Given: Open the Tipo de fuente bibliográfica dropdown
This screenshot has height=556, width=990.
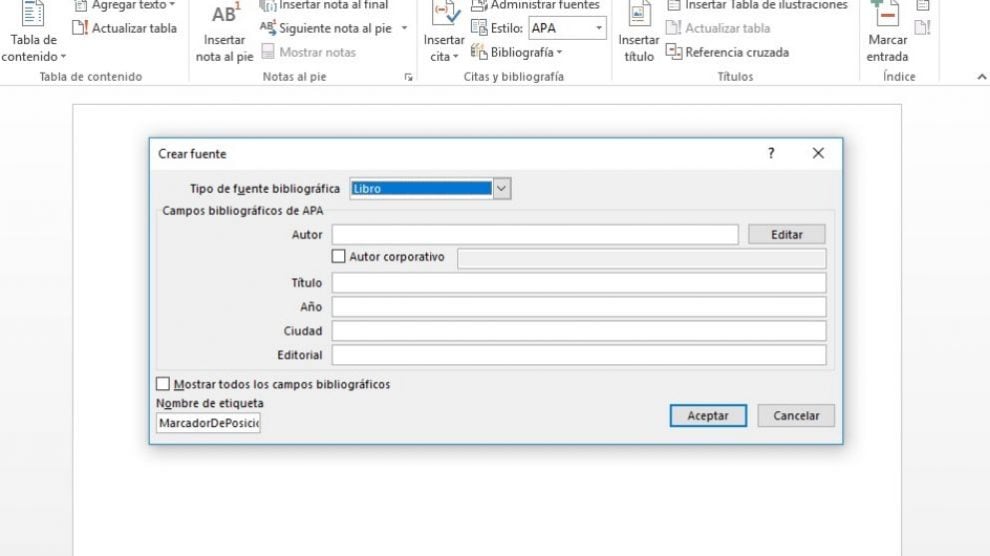Looking at the screenshot, I should tap(502, 188).
